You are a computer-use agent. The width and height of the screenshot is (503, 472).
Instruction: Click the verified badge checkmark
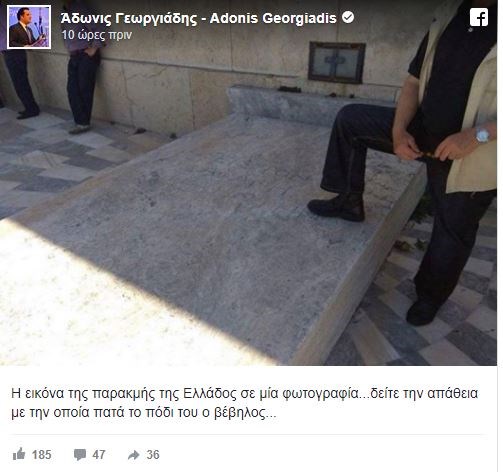coord(348,17)
